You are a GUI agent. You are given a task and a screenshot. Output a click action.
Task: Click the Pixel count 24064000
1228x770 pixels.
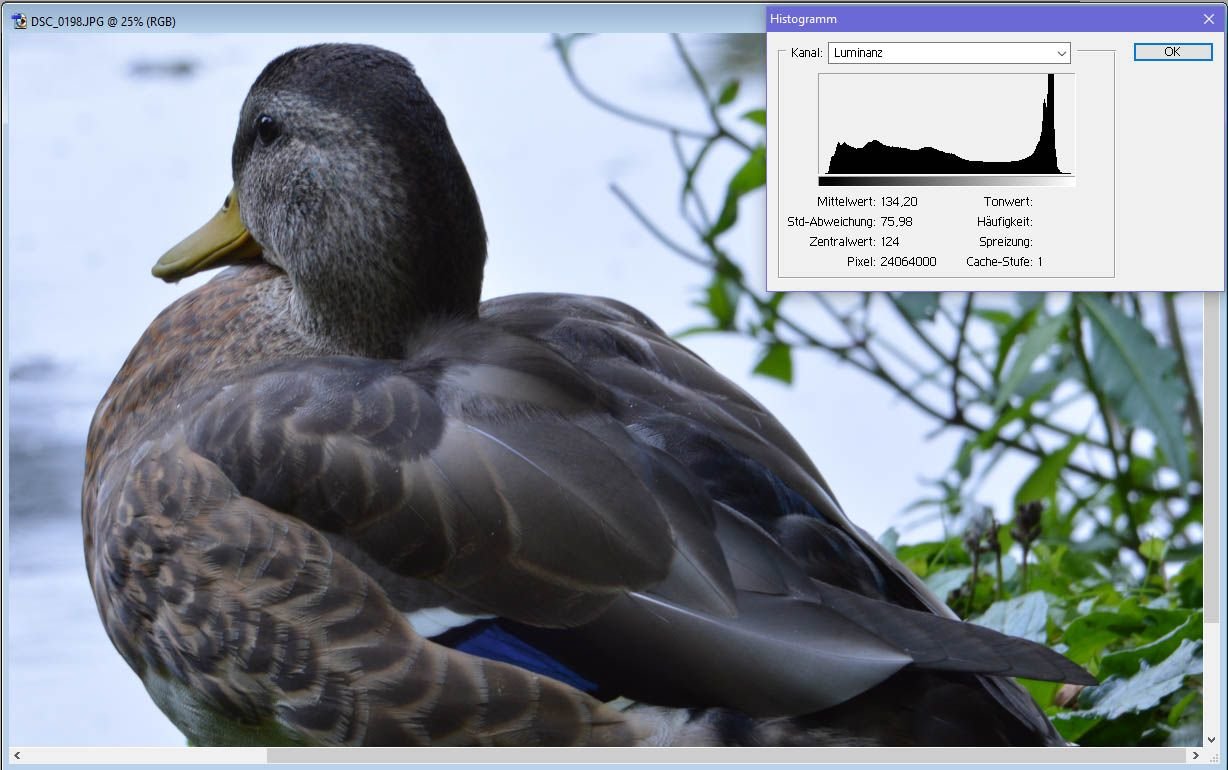[908, 262]
